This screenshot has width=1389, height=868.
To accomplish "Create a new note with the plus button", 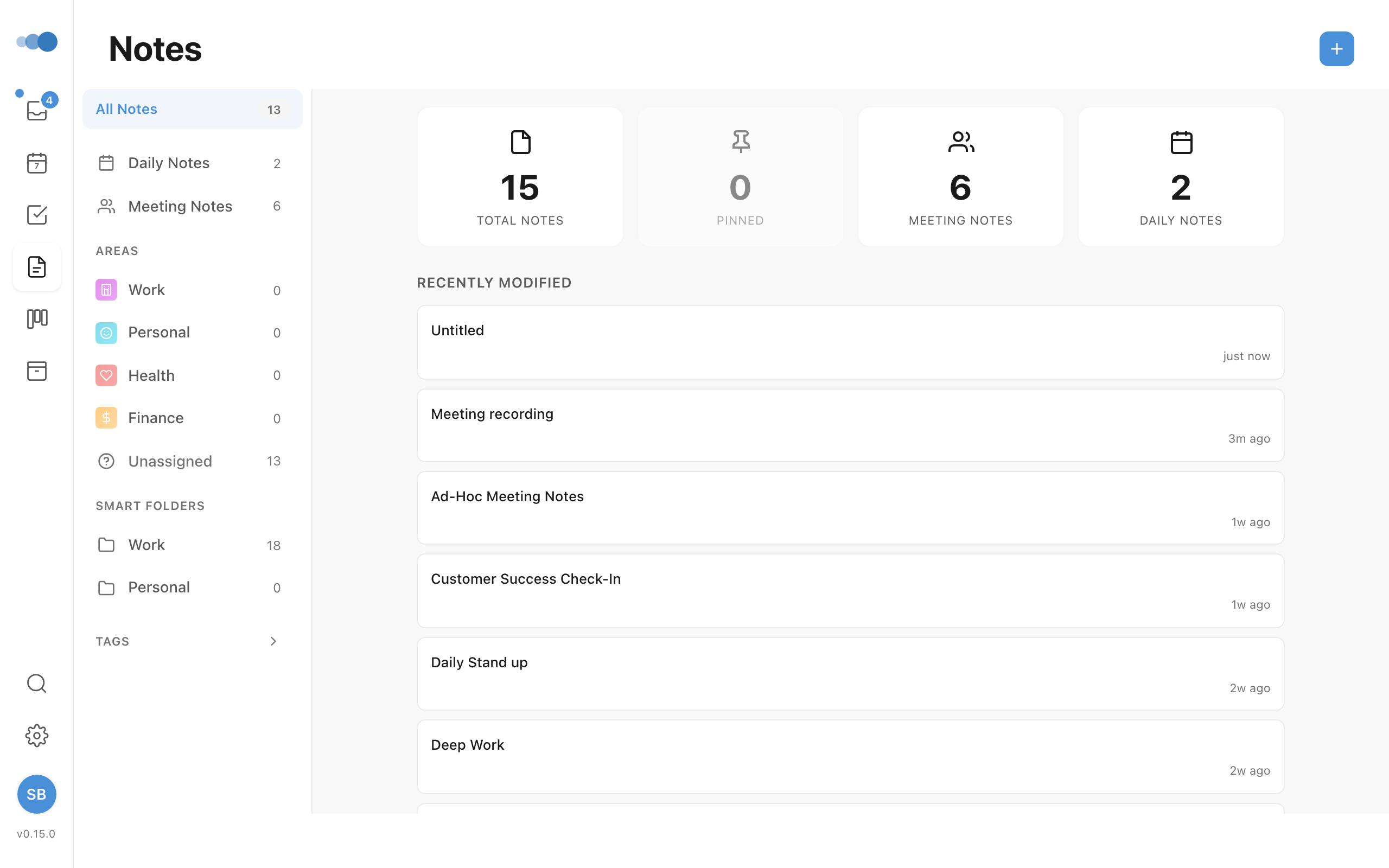I will pyautogui.click(x=1336, y=49).
